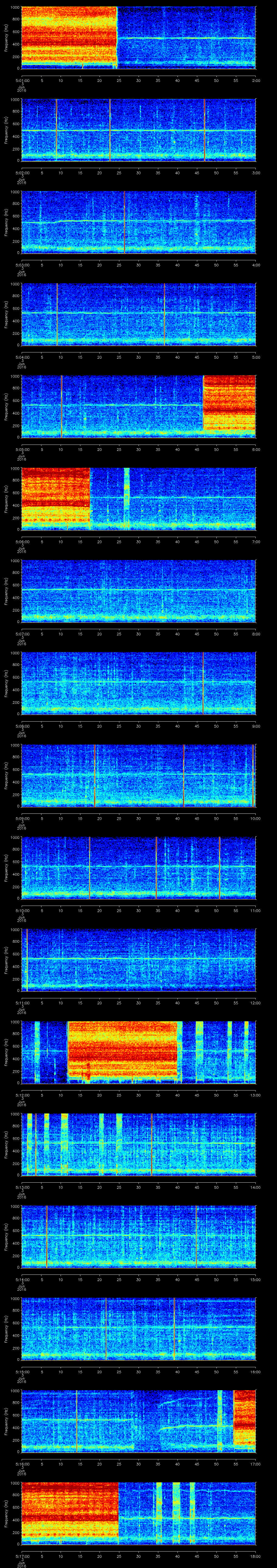Click the large red noise block in 5:12:00 spectrogram
This screenshot has width=277, height=1568.
(x=122, y=1051)
